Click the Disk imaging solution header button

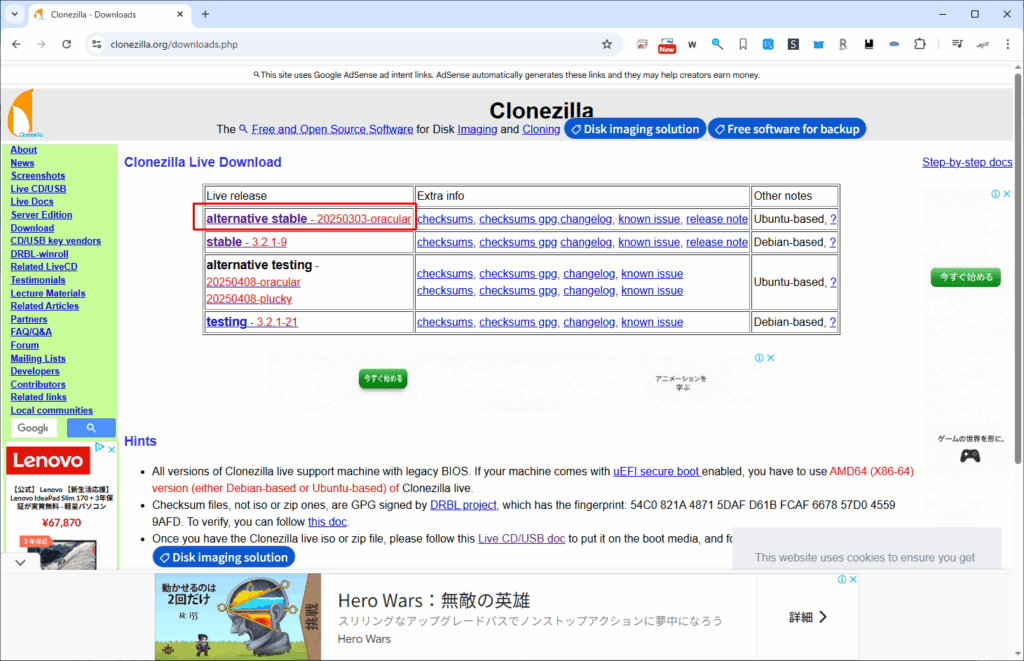click(x=635, y=129)
